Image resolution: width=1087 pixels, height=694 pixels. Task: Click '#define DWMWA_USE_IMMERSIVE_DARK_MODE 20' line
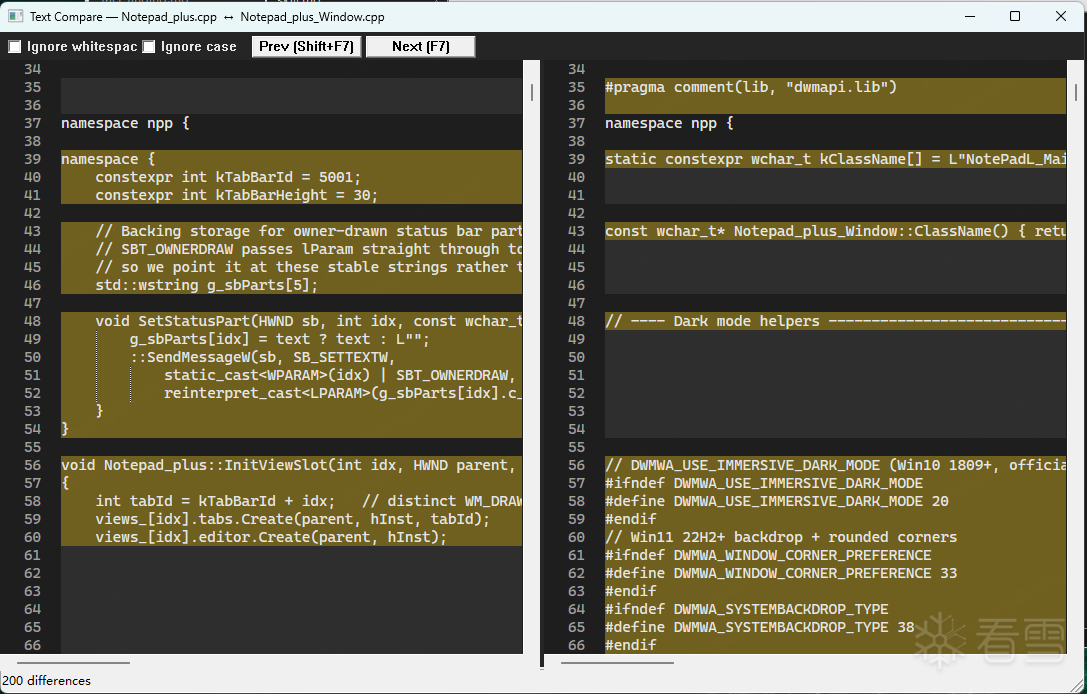click(776, 502)
